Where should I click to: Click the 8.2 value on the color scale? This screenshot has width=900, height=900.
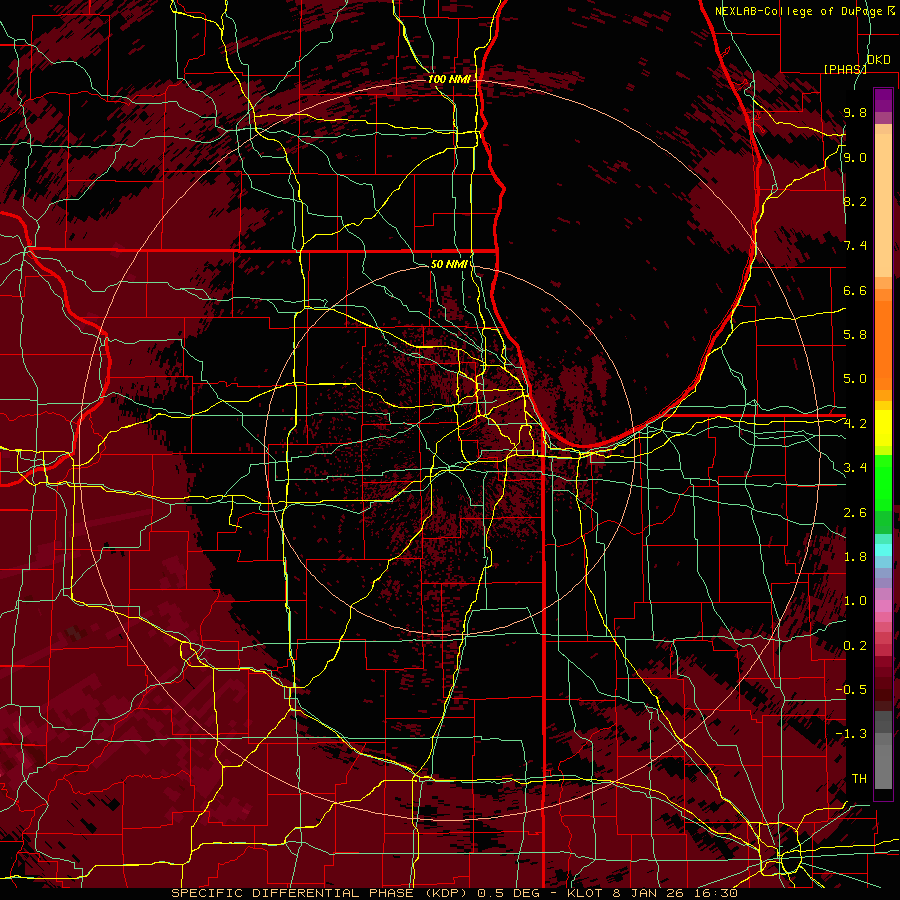click(x=855, y=201)
